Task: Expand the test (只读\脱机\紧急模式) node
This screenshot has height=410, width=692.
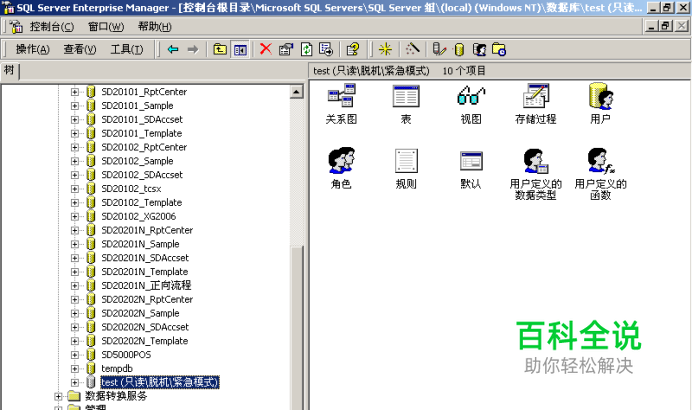Action: [x=75, y=383]
